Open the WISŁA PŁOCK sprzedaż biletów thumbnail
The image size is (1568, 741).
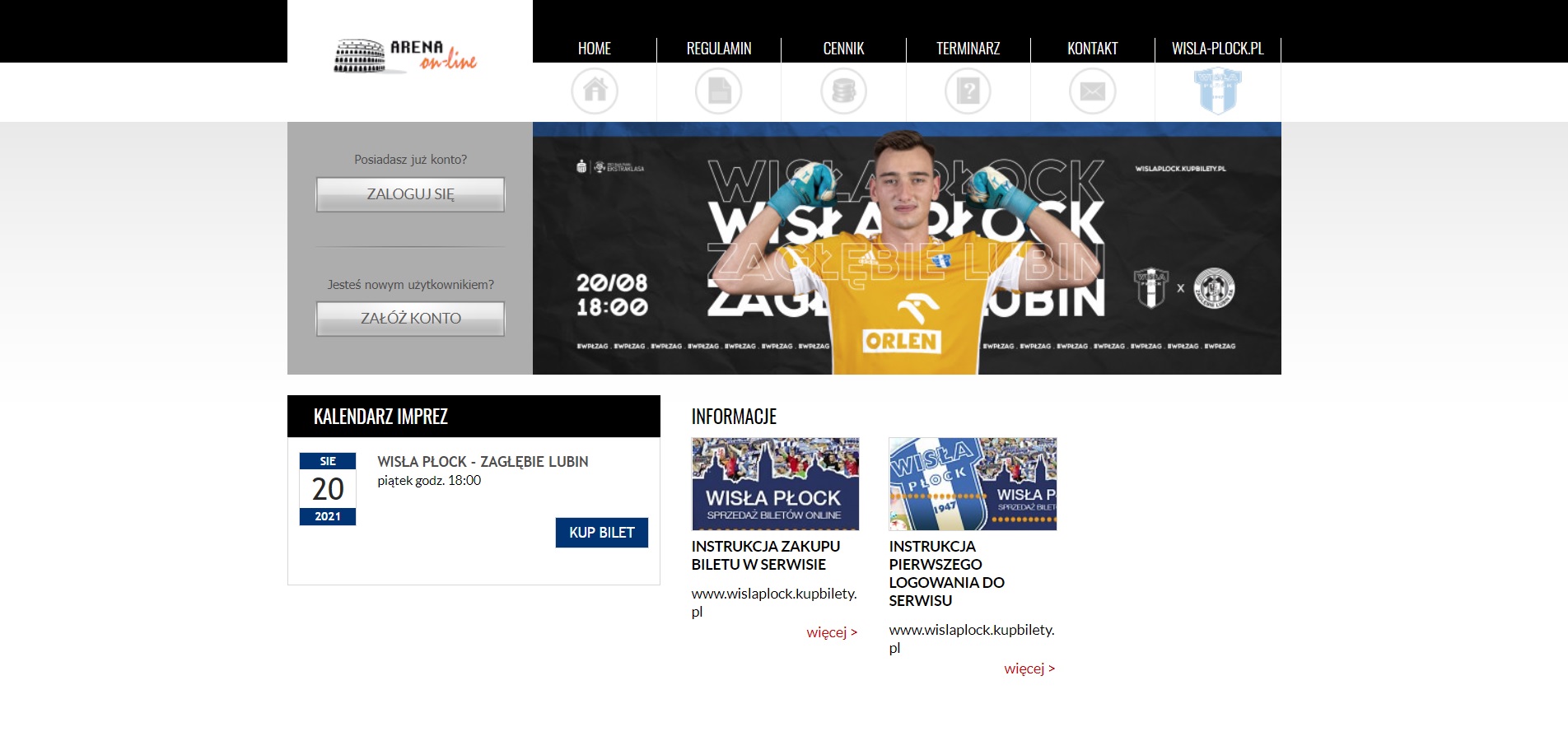(775, 484)
